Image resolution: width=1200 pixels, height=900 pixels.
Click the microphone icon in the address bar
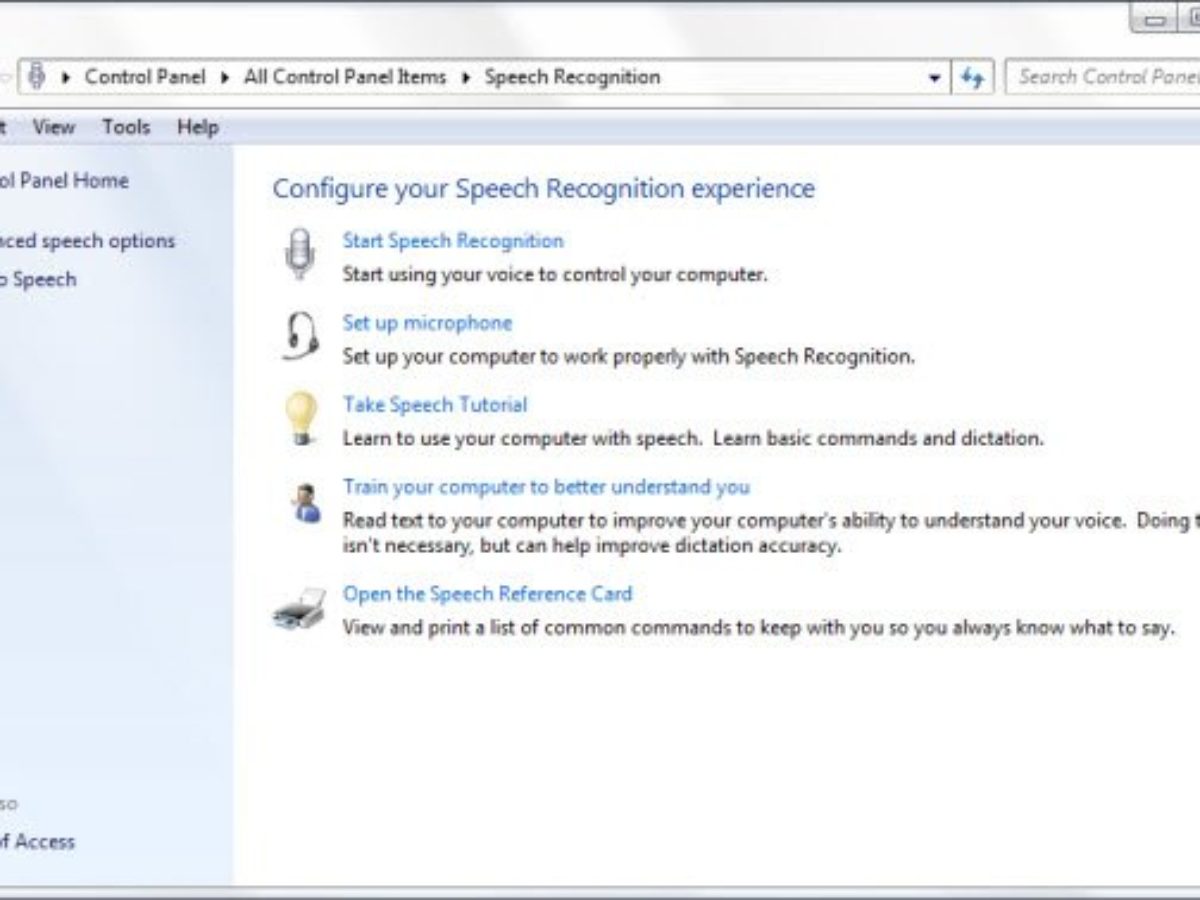coord(37,76)
